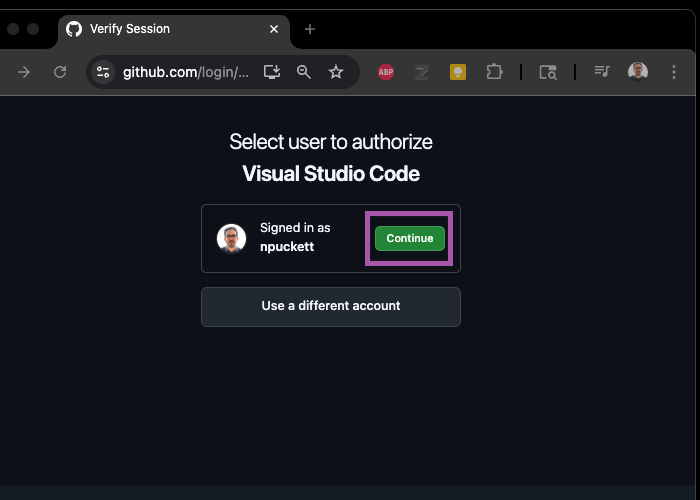
Task: Open the zoom magnifier icon
Action: 304,72
